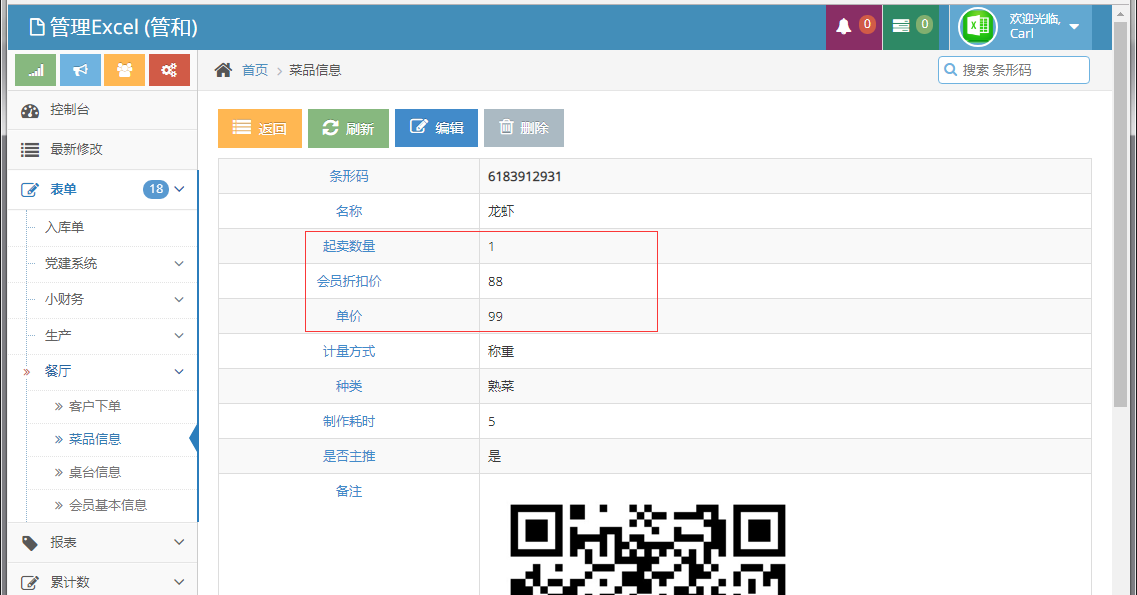Expand the 小财务 submenu chevron
Screen dimensions: 1137x595
[x=179, y=299]
